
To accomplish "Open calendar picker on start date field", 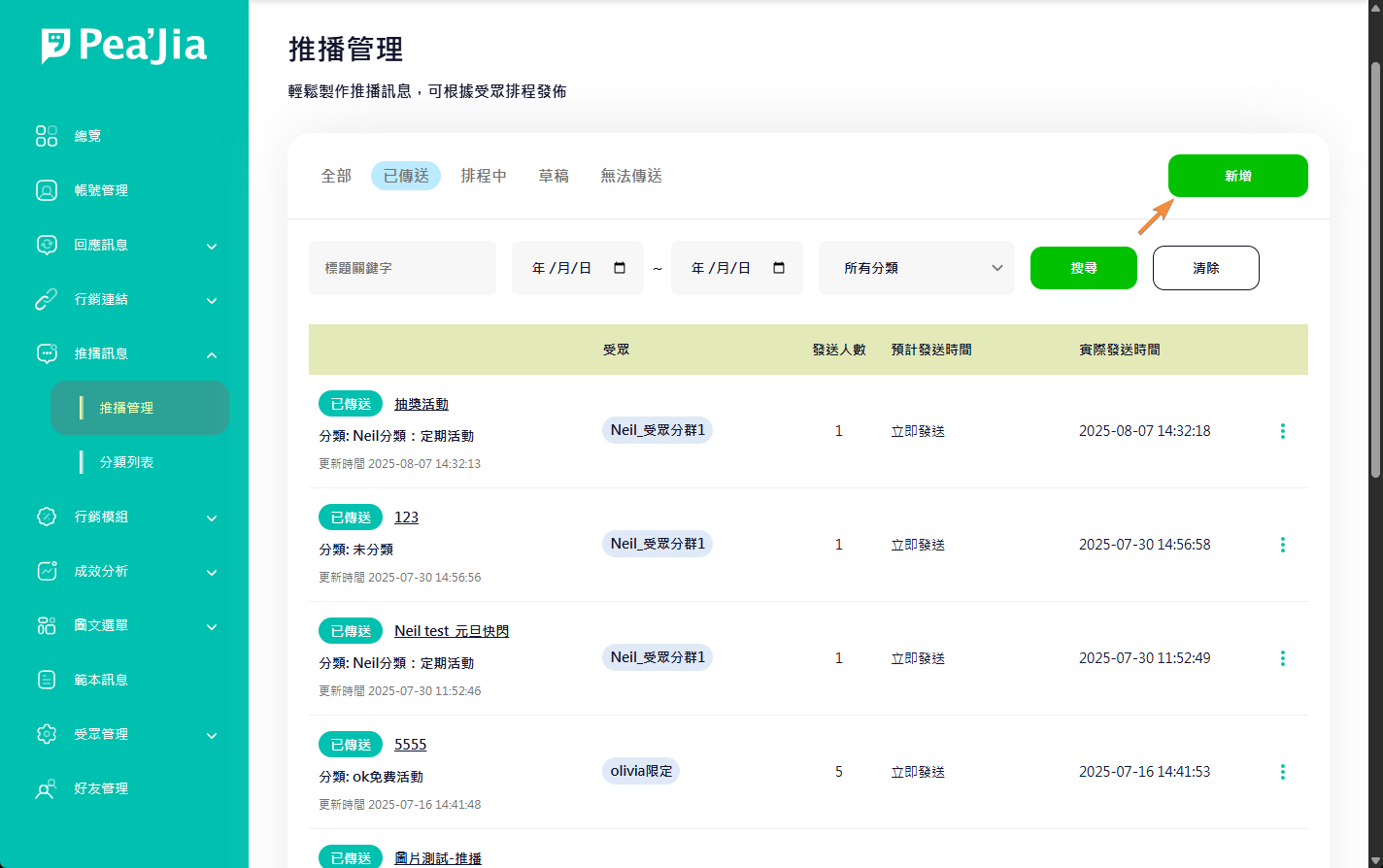I will [620, 268].
